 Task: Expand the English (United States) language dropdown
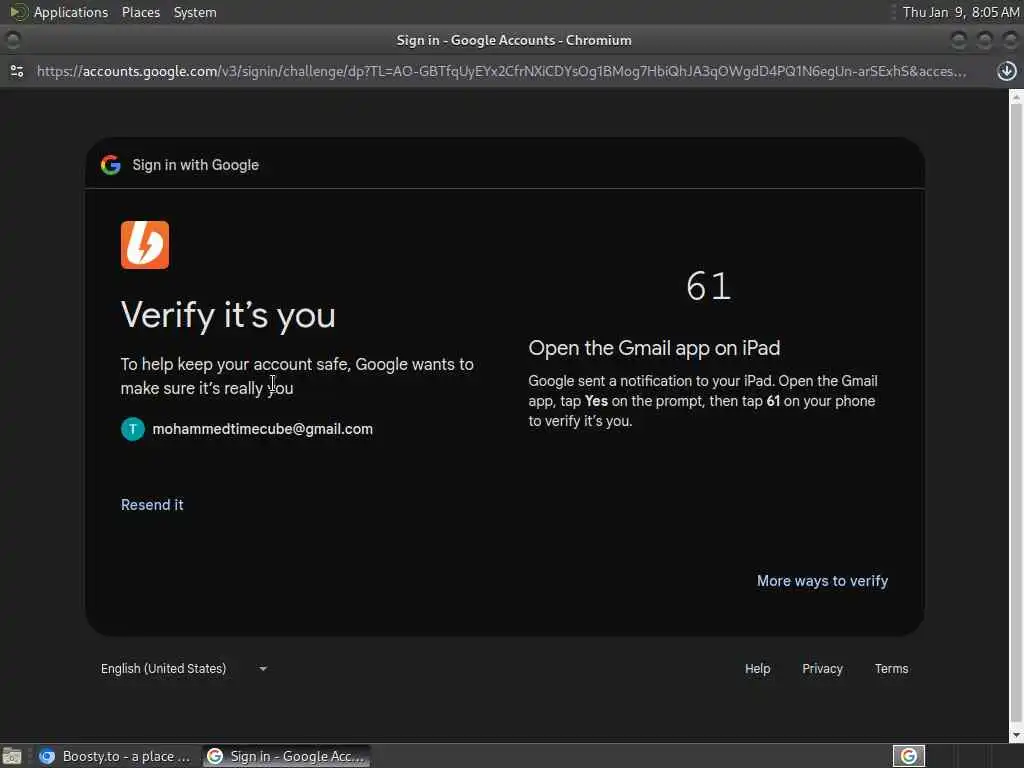(x=184, y=669)
